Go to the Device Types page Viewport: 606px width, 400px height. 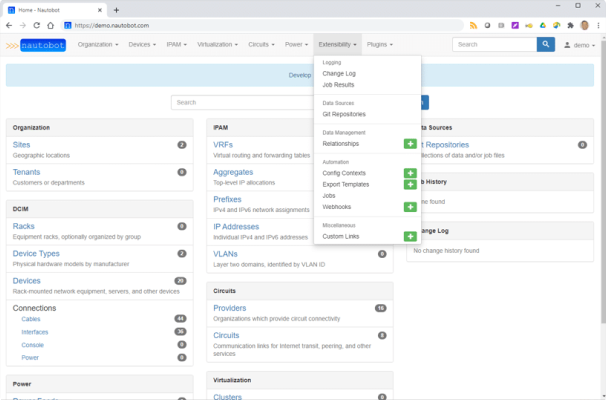36,254
